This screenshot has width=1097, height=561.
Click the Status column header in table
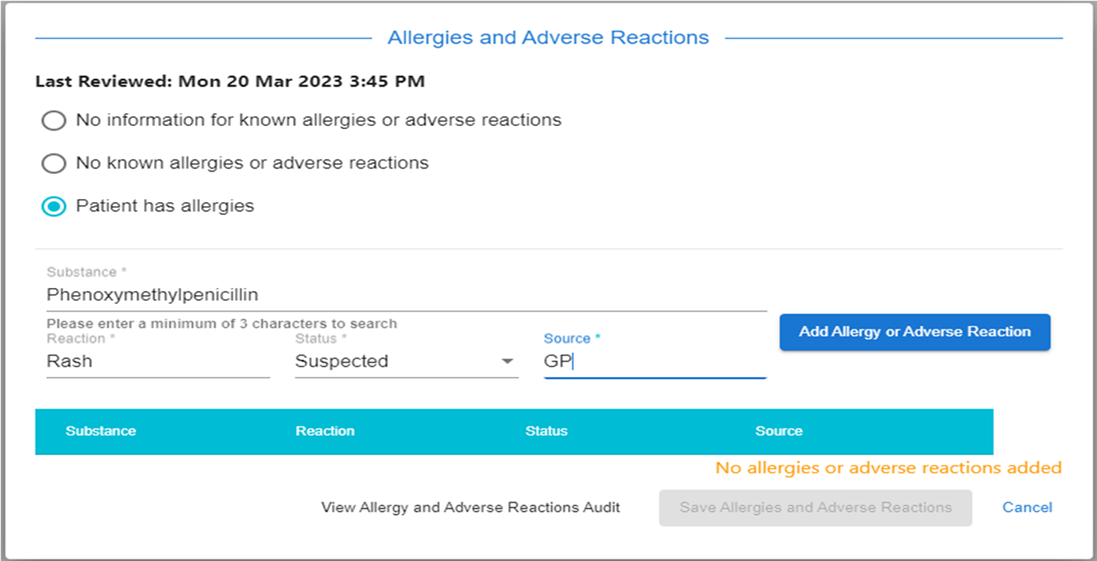[x=546, y=431]
